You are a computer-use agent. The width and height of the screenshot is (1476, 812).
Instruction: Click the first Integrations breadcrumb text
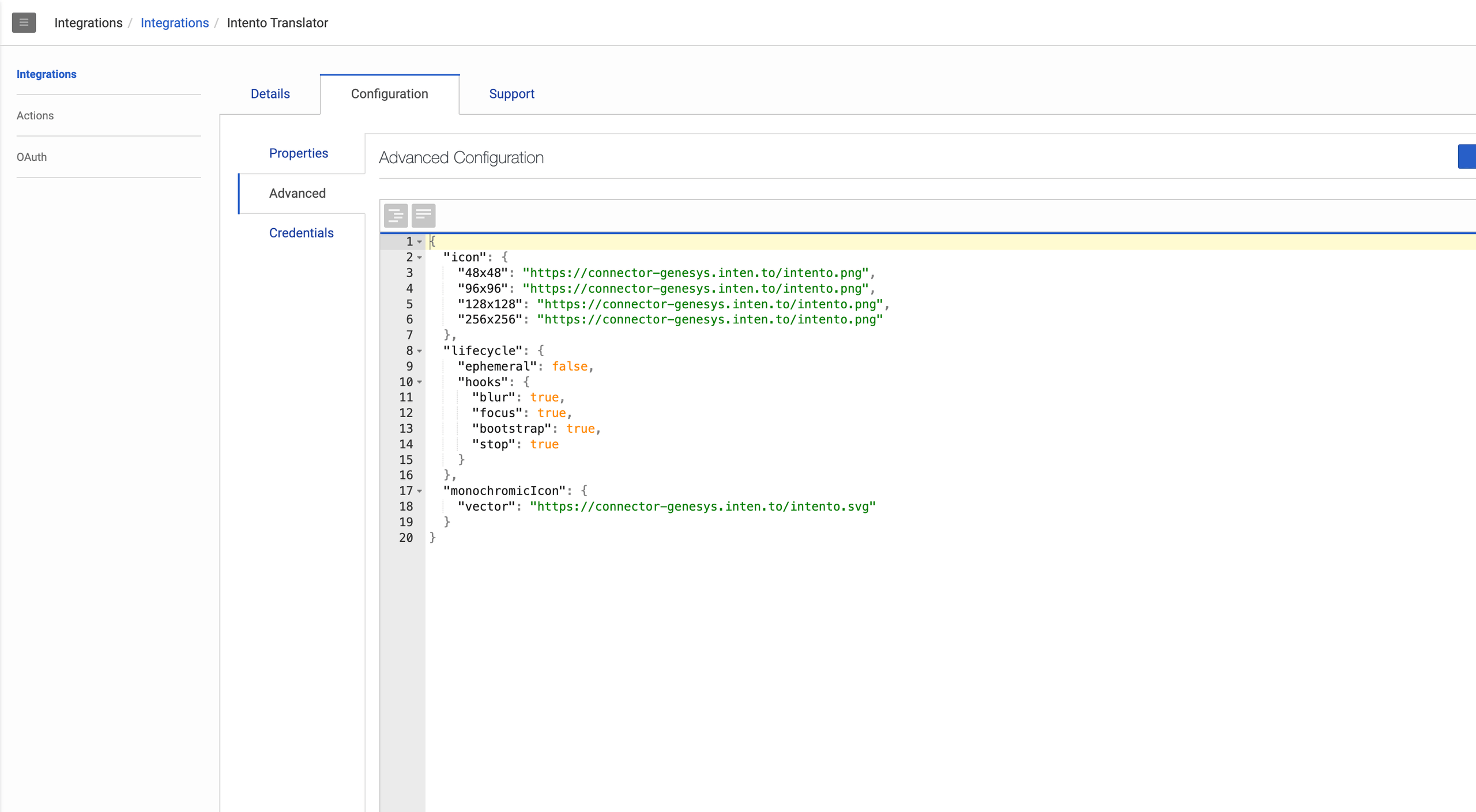(x=88, y=23)
